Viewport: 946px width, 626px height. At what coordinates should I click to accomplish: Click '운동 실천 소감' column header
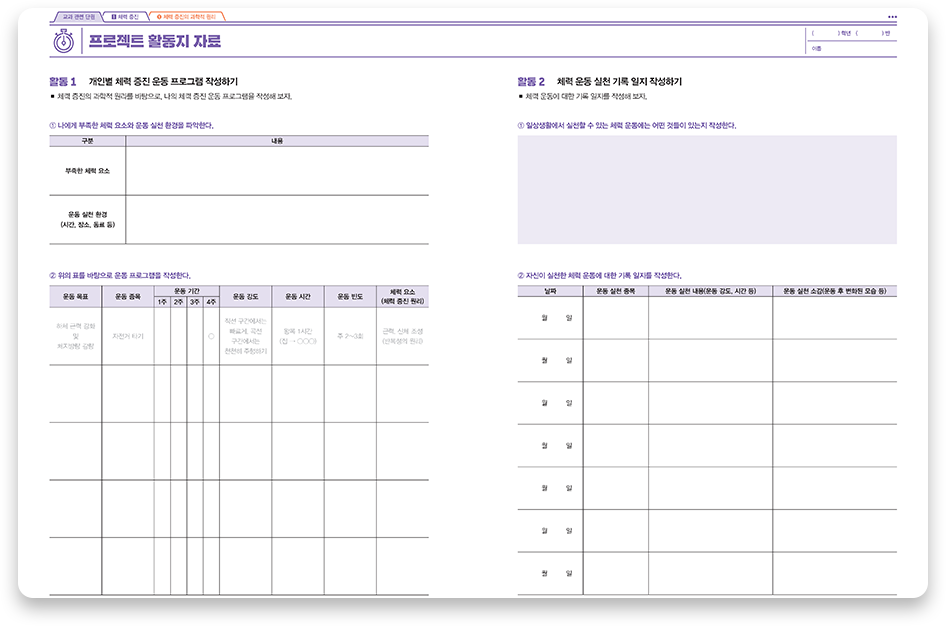click(x=835, y=291)
